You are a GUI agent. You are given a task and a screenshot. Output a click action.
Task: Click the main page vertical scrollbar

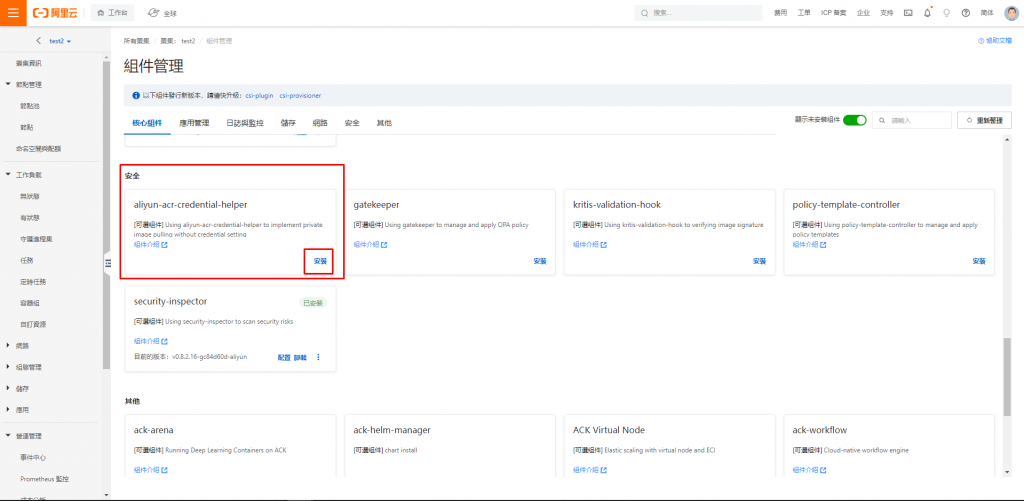(1008, 376)
